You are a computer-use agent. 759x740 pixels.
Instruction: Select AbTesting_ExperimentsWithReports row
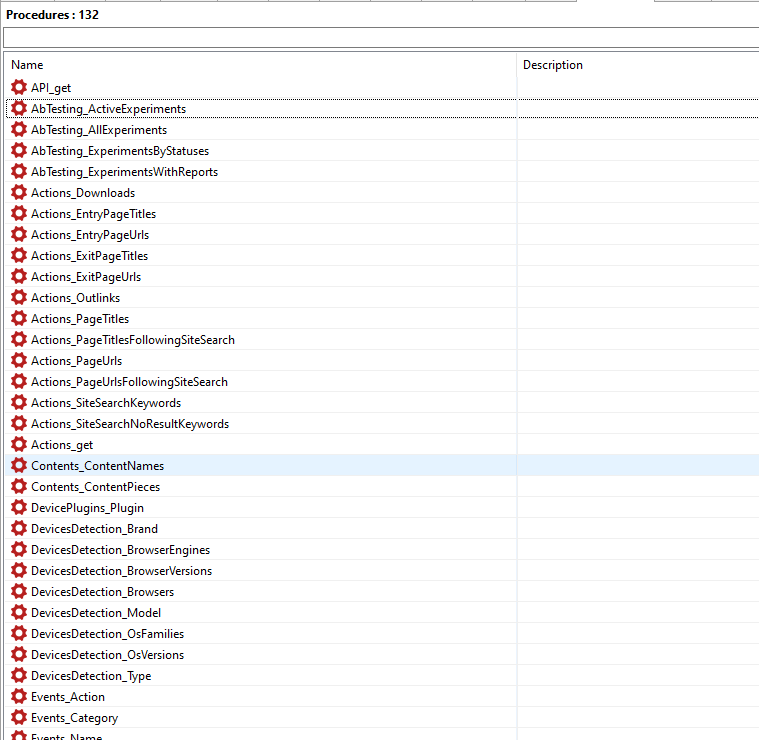[124, 172]
